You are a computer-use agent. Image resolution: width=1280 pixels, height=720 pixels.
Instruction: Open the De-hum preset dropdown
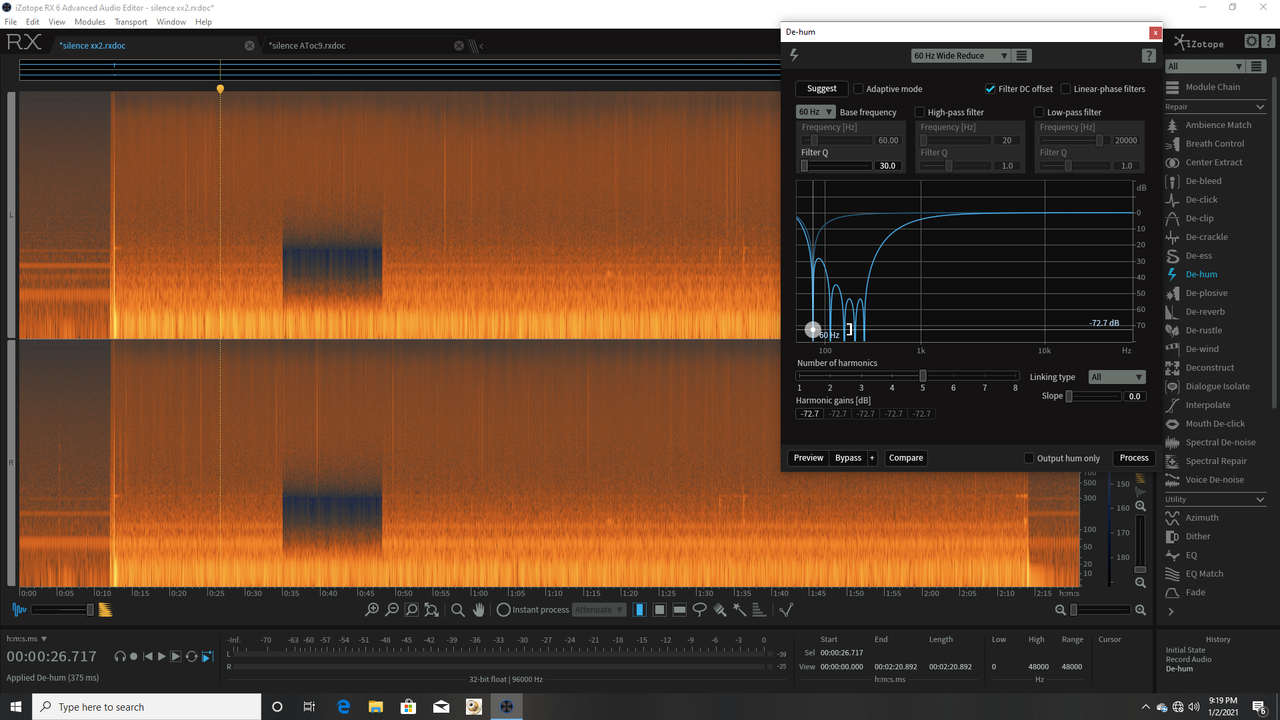[960, 56]
